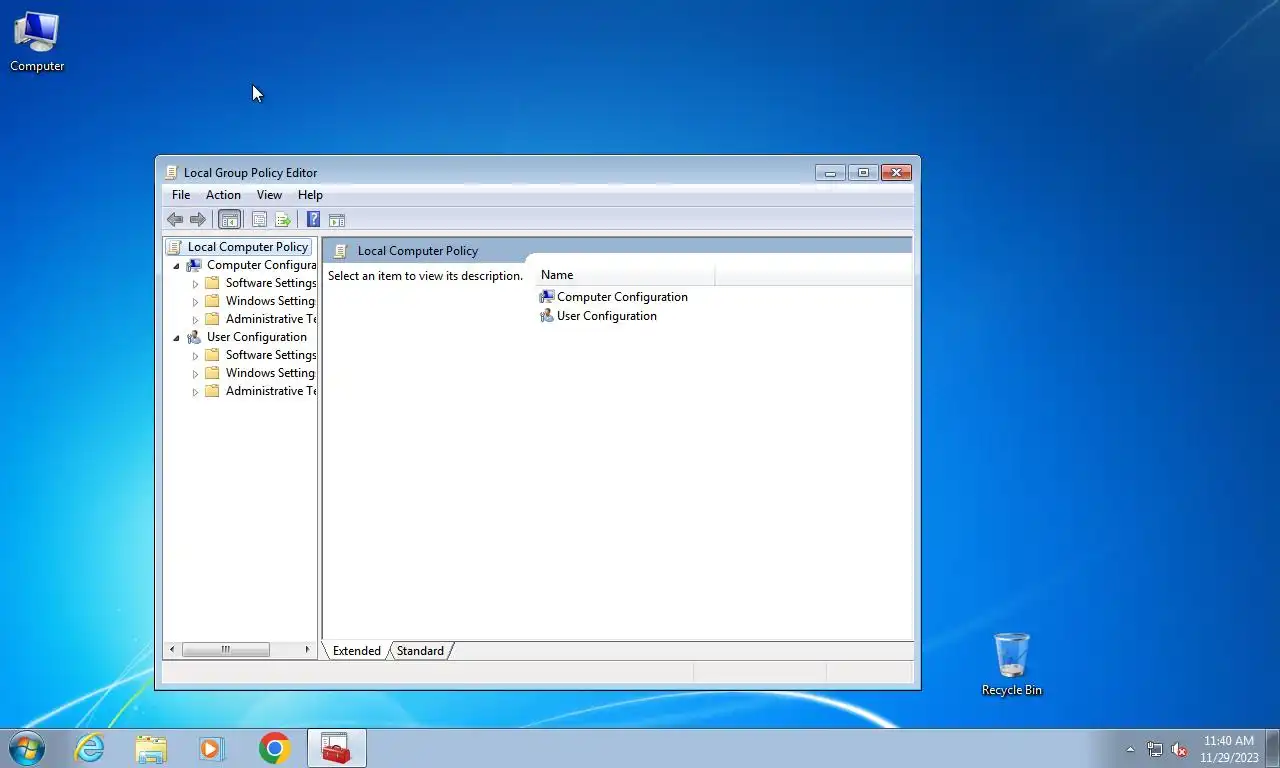Switch to the Standard tab
This screenshot has height=768, width=1280.
pos(420,651)
